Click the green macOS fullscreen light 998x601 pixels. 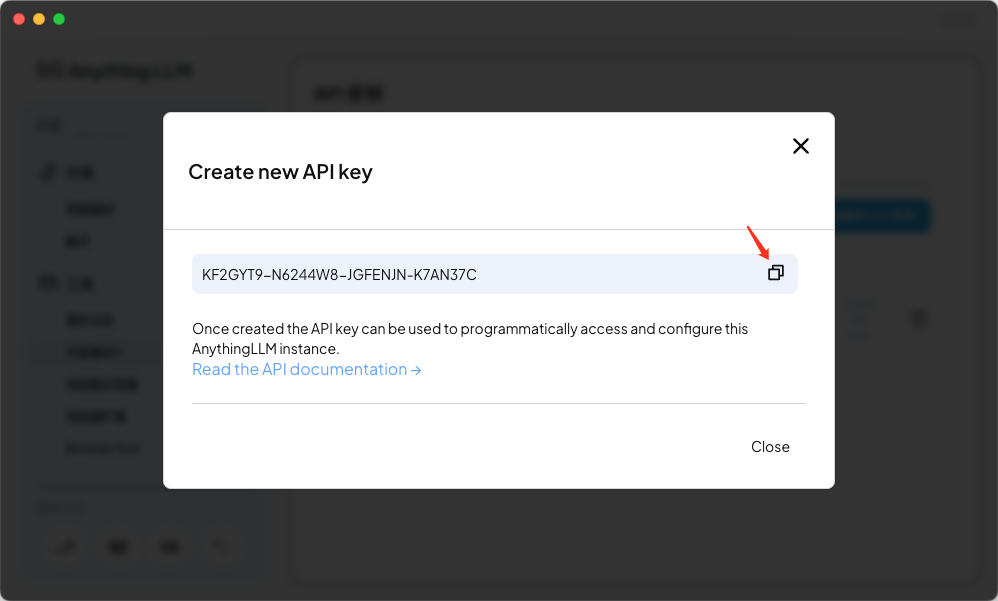[59, 19]
